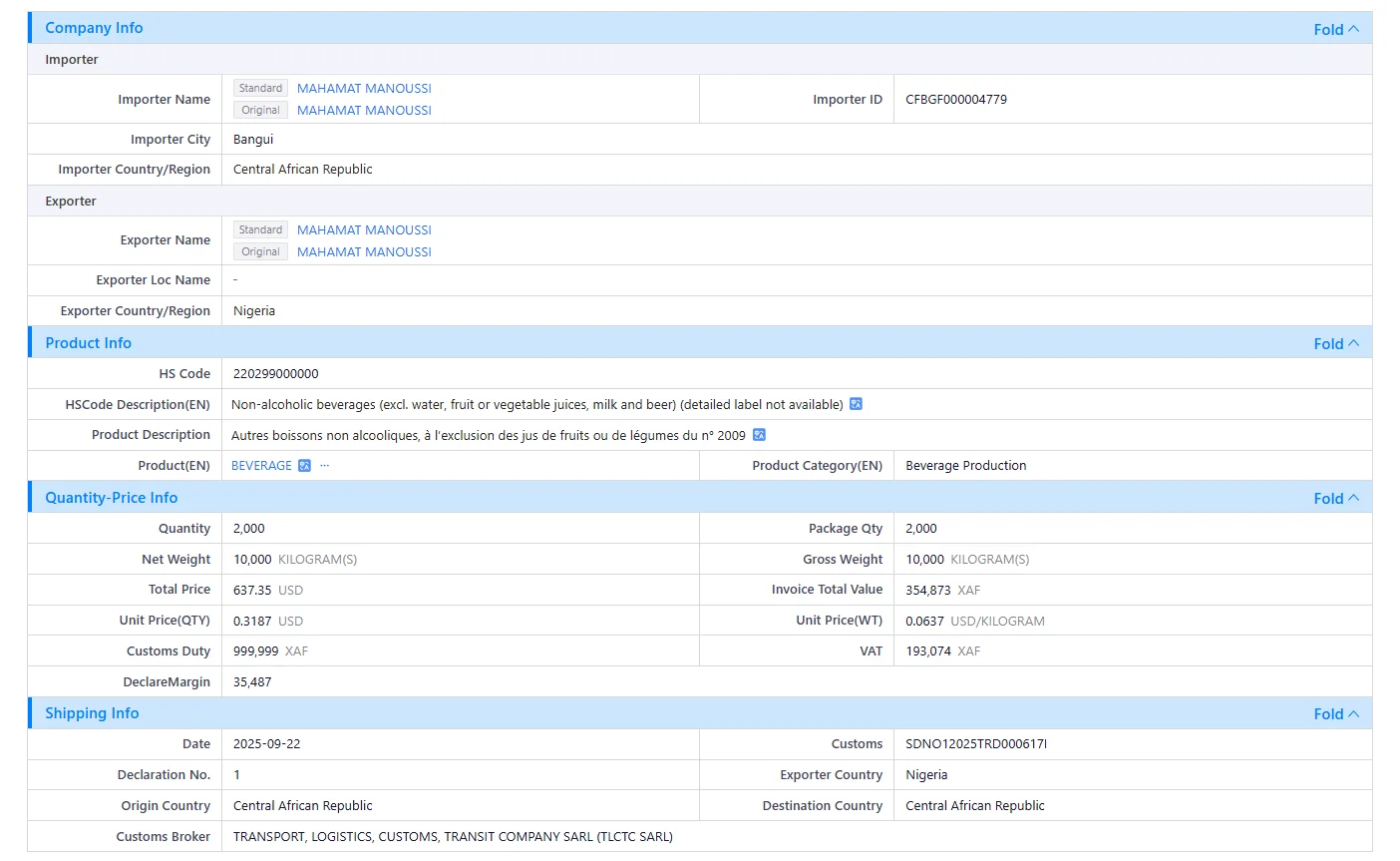Collapse the Company Info section with Fold

pyautogui.click(x=1336, y=29)
